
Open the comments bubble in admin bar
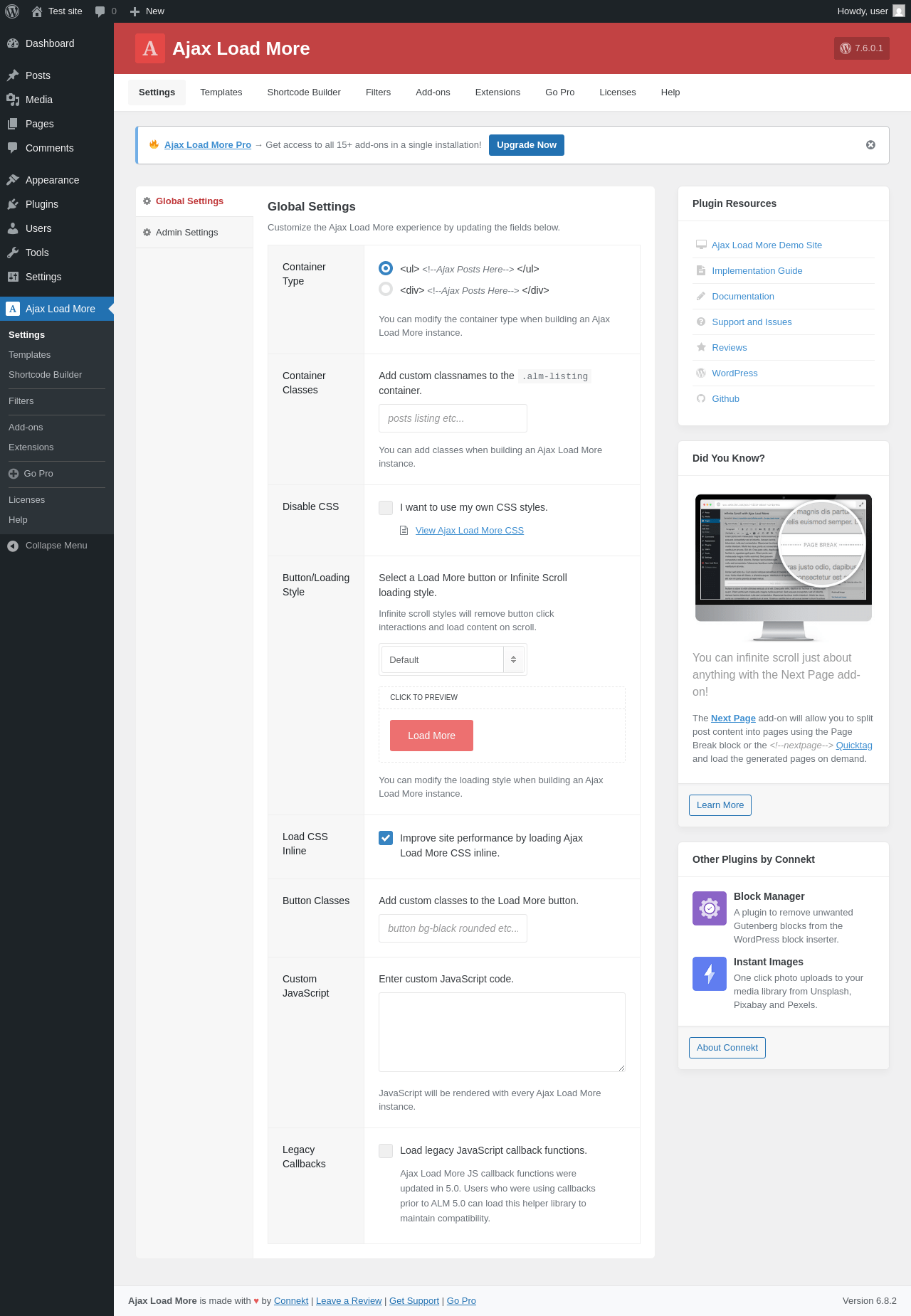pyautogui.click(x=100, y=11)
